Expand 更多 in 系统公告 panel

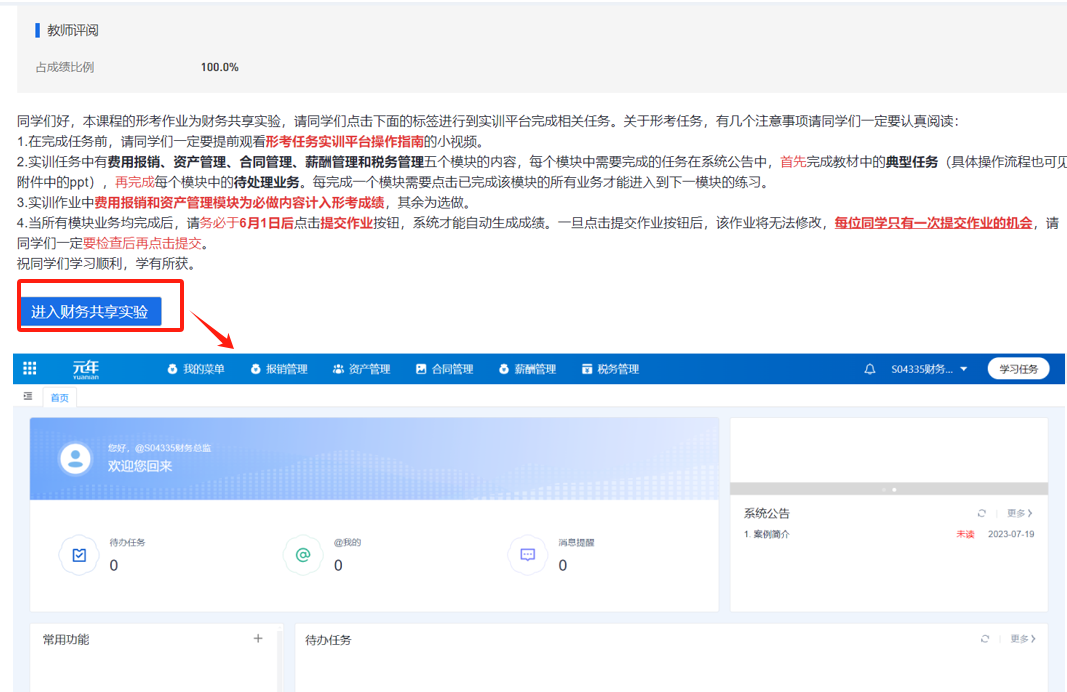tap(1020, 513)
